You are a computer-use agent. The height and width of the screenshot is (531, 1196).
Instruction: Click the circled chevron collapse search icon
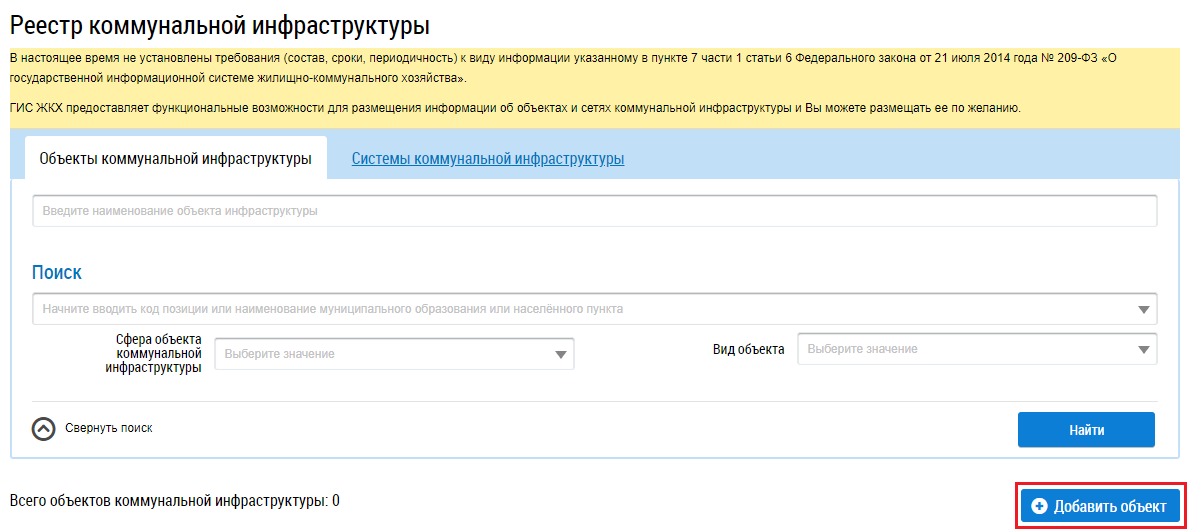click(x=44, y=429)
